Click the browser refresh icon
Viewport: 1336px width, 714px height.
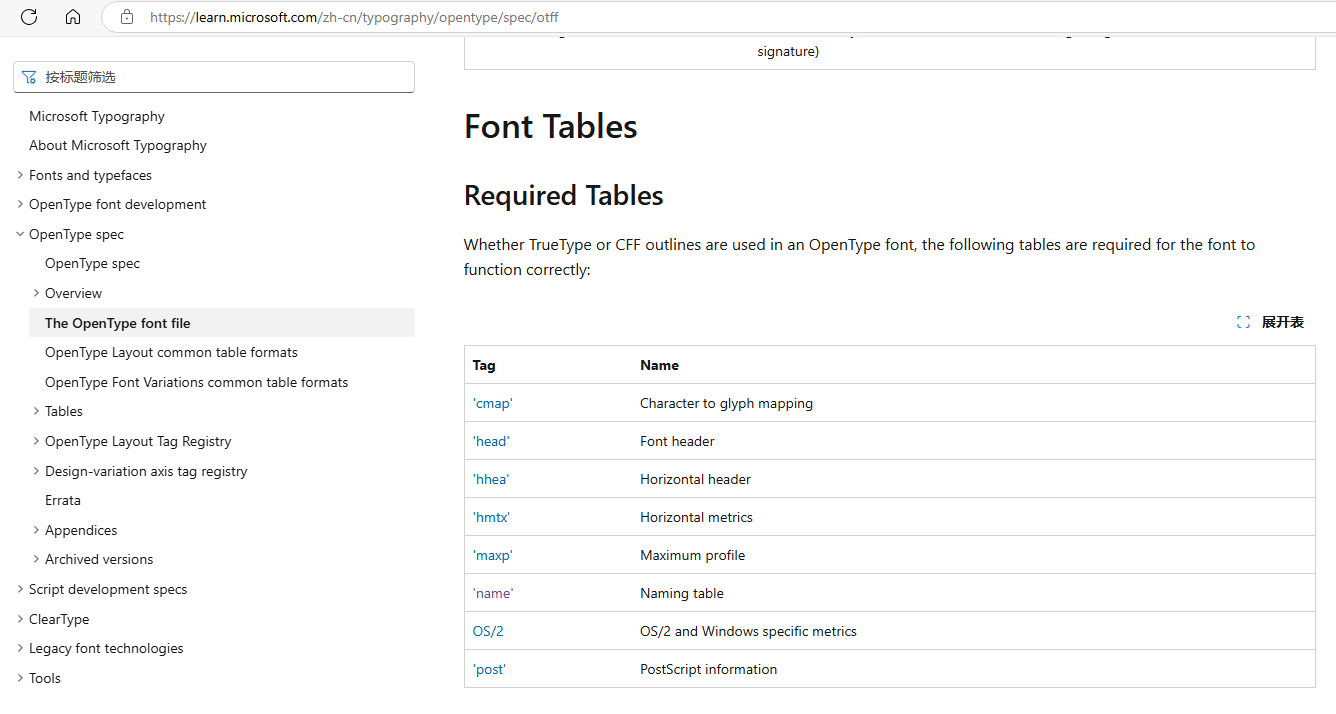(x=29, y=16)
